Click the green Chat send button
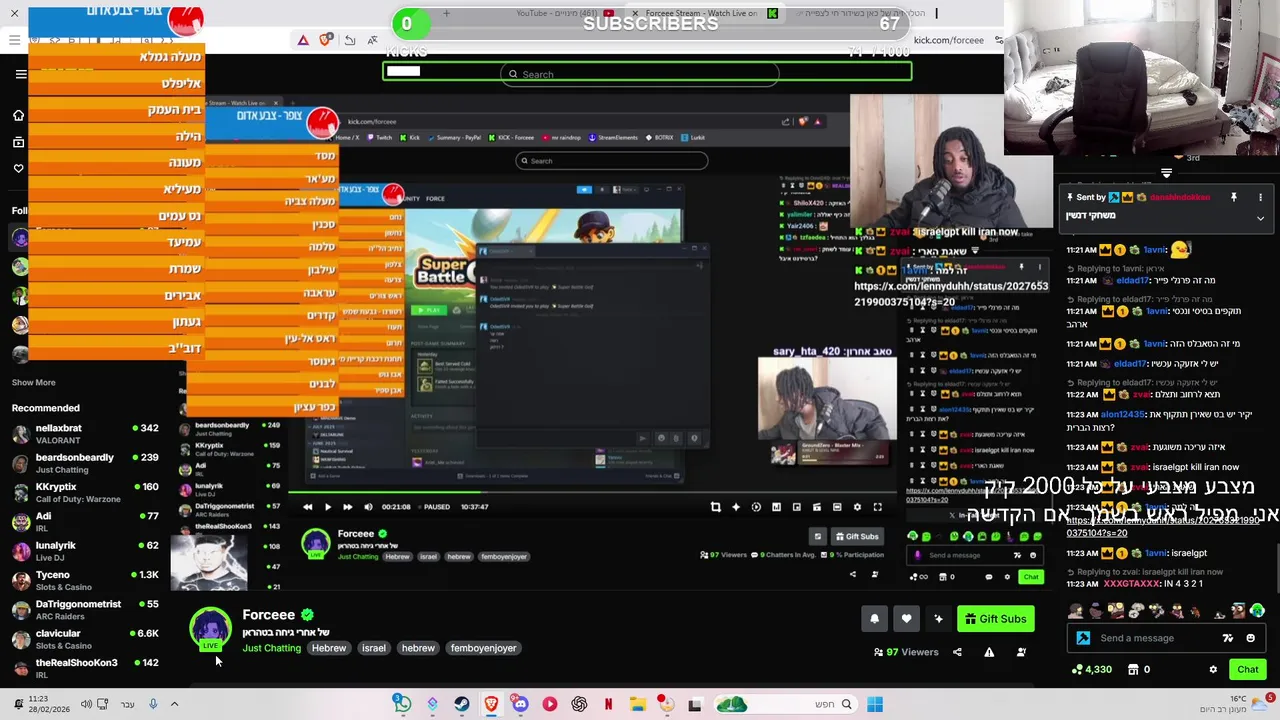The image size is (1280, 720). (x=1248, y=669)
